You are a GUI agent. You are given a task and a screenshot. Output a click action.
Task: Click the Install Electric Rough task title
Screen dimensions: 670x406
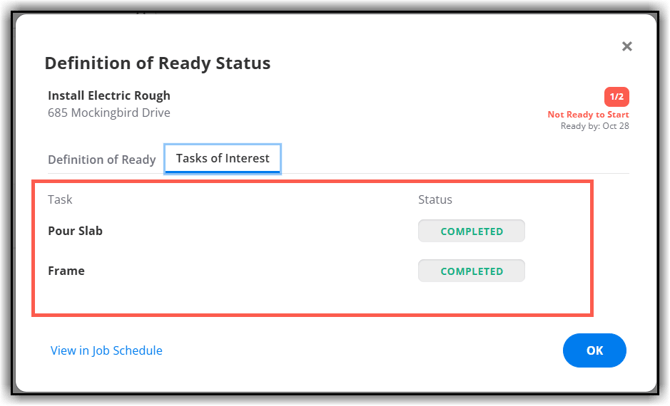click(x=109, y=96)
